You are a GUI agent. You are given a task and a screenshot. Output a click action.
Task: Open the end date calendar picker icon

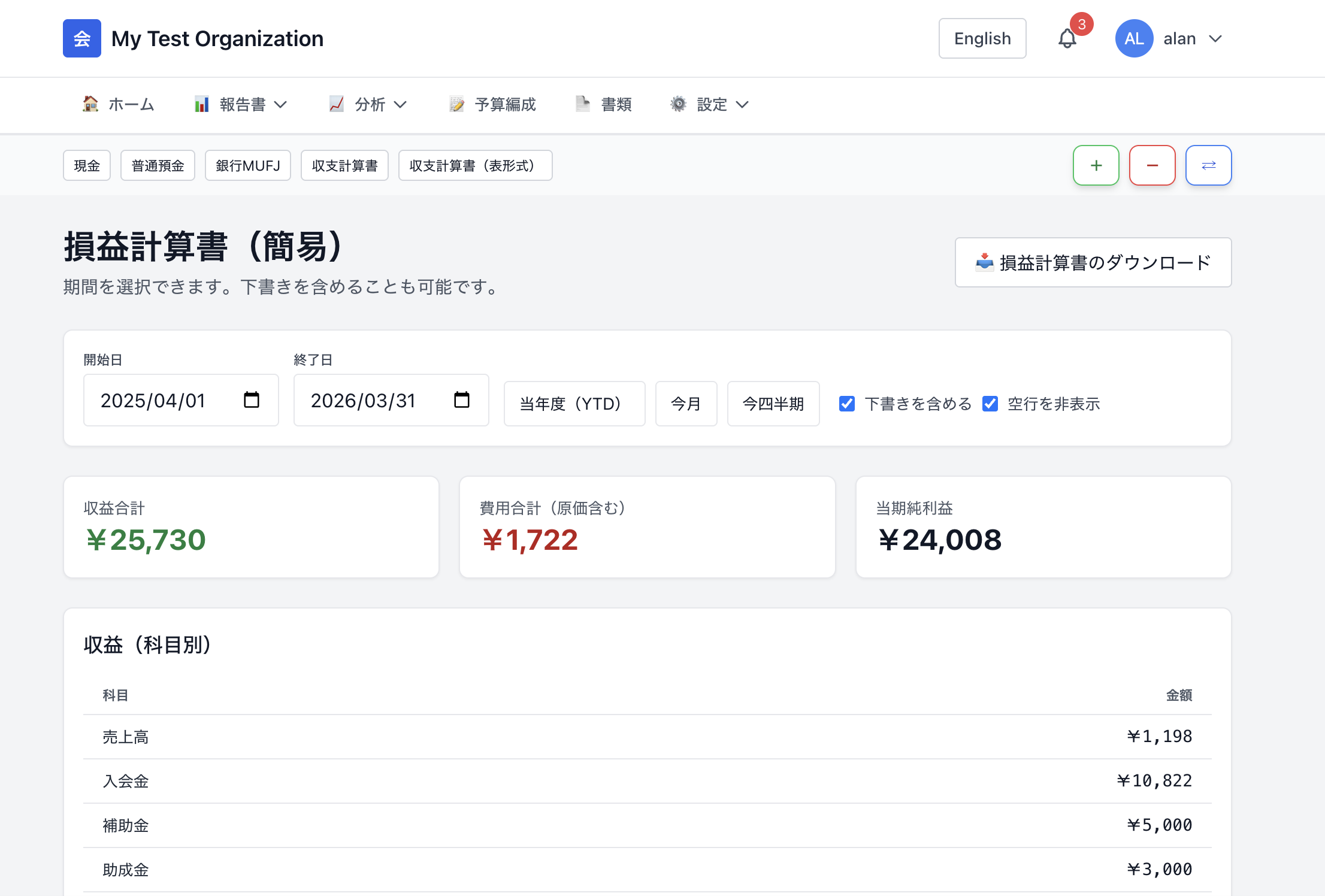tap(462, 400)
